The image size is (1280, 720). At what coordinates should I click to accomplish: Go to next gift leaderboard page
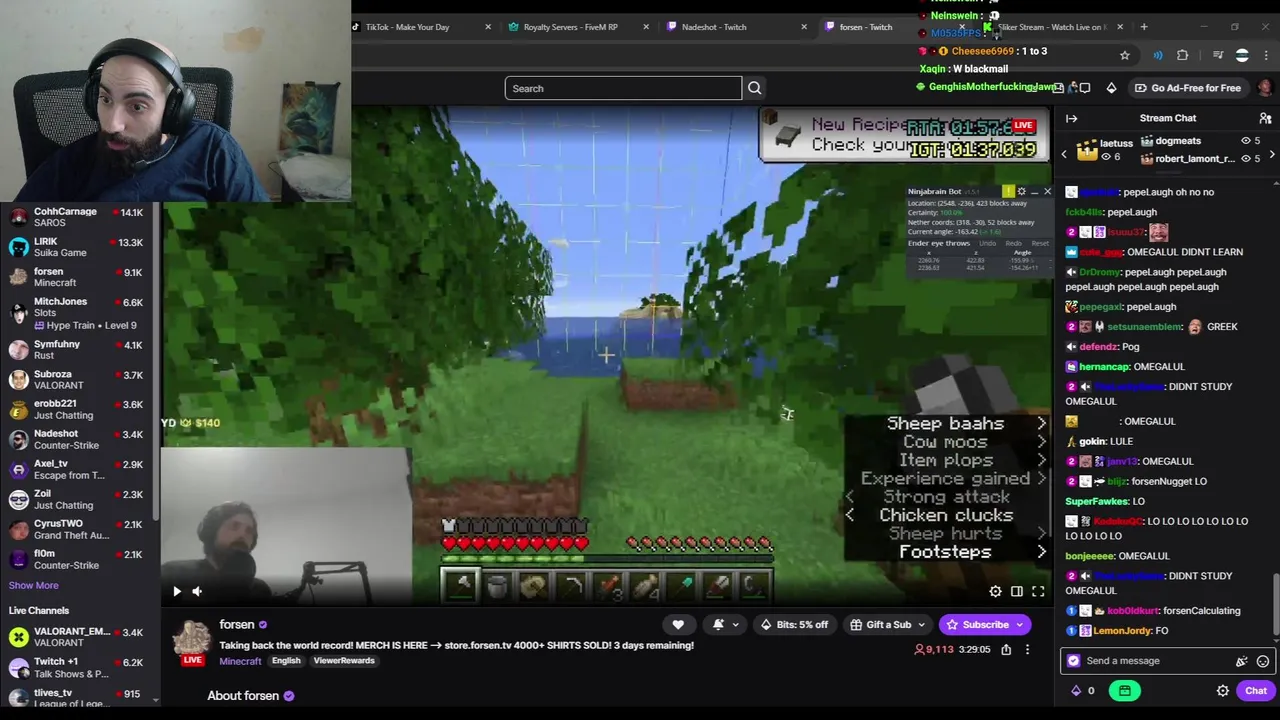(x=1271, y=154)
